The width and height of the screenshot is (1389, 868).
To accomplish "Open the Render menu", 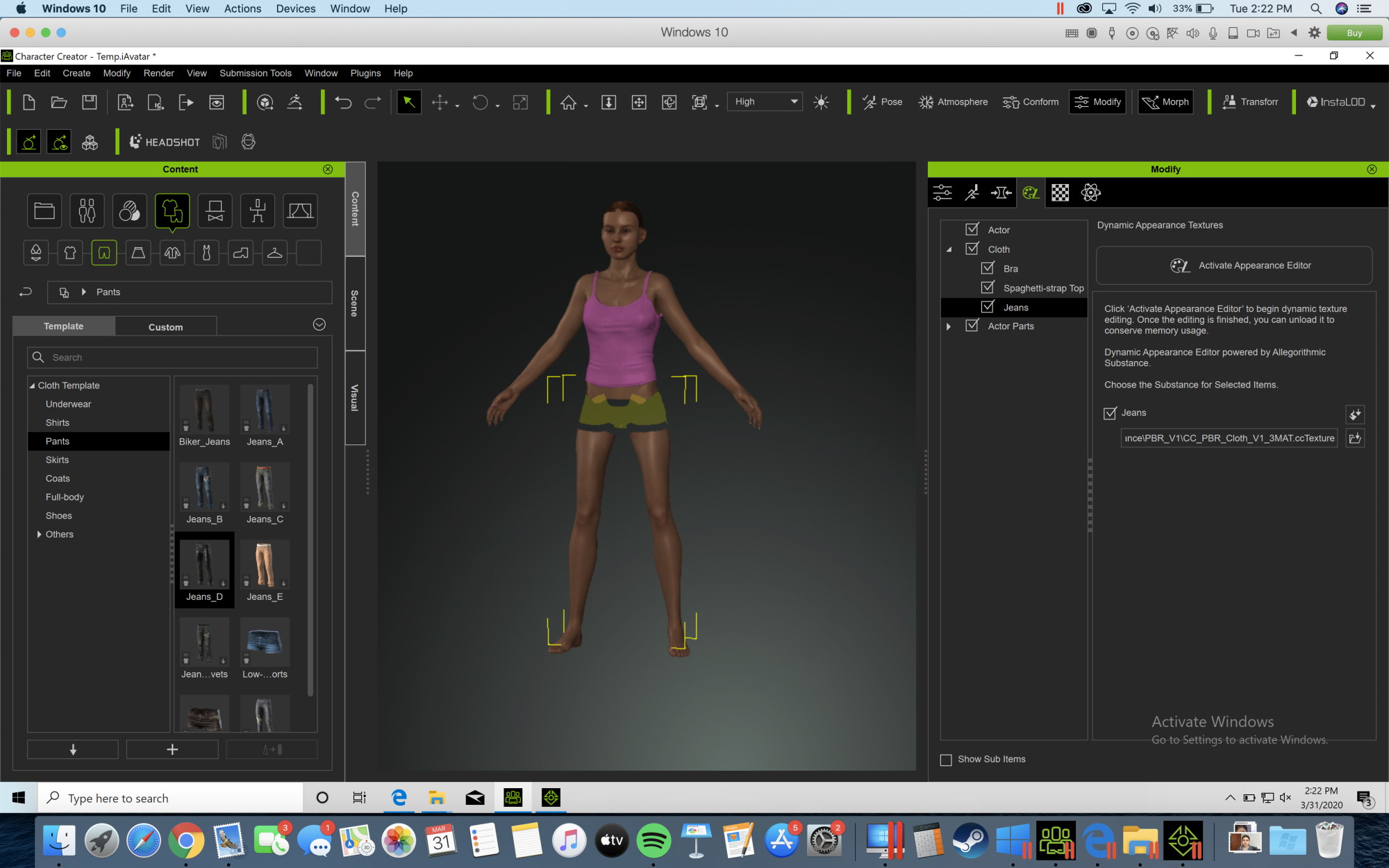I will pos(158,73).
